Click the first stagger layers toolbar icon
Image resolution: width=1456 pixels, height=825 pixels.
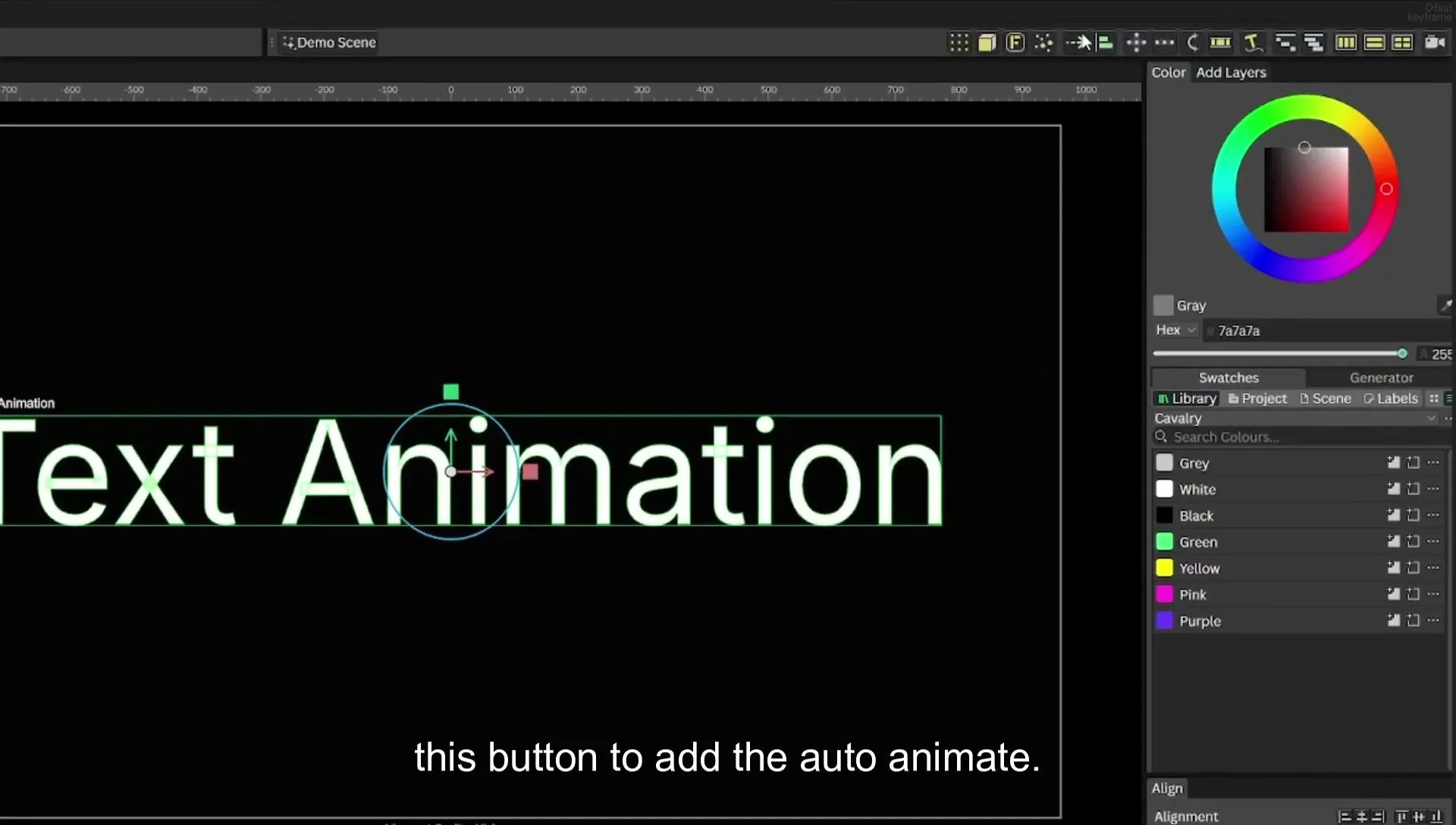click(1285, 42)
